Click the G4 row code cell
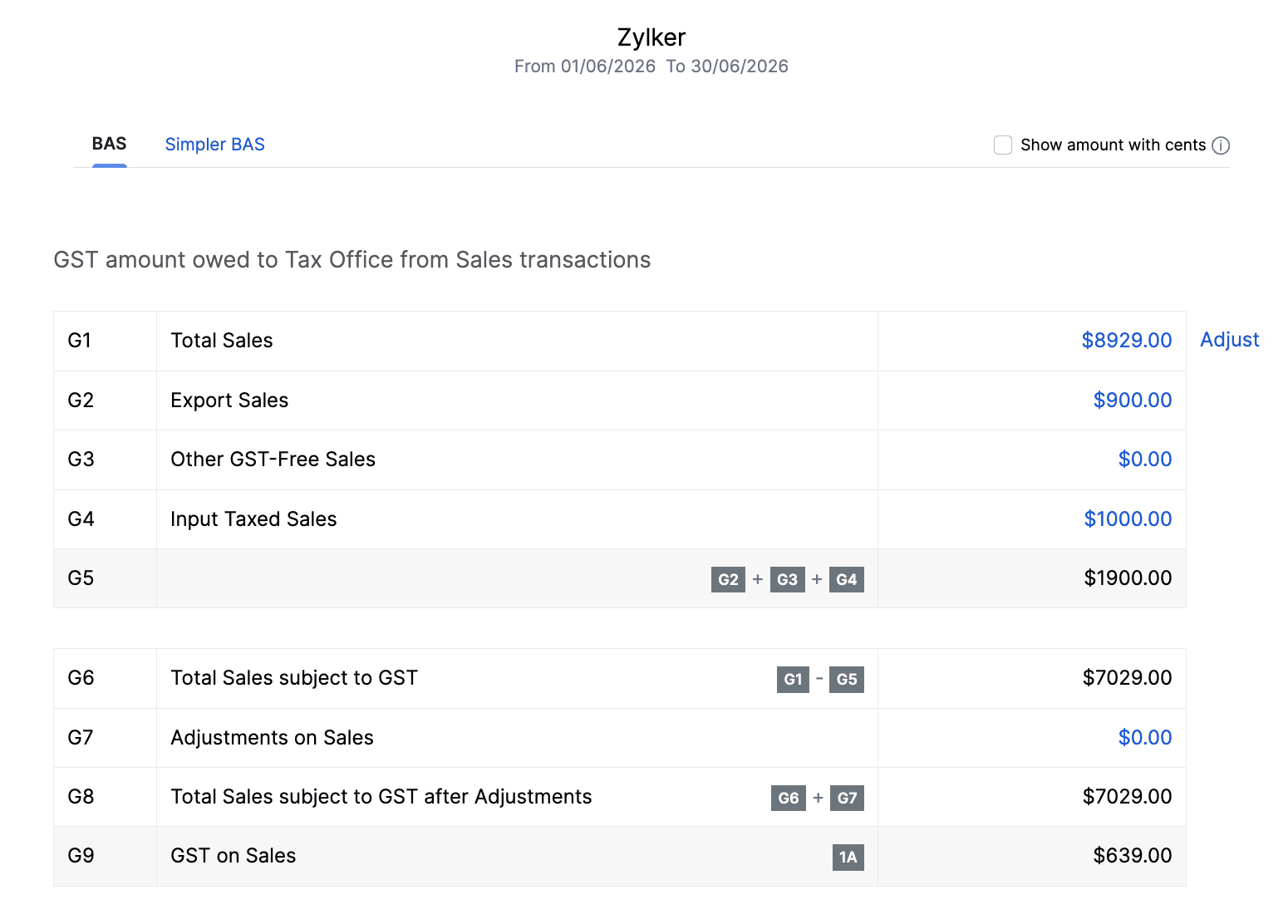Viewport: 1288px width, 924px height. click(105, 519)
